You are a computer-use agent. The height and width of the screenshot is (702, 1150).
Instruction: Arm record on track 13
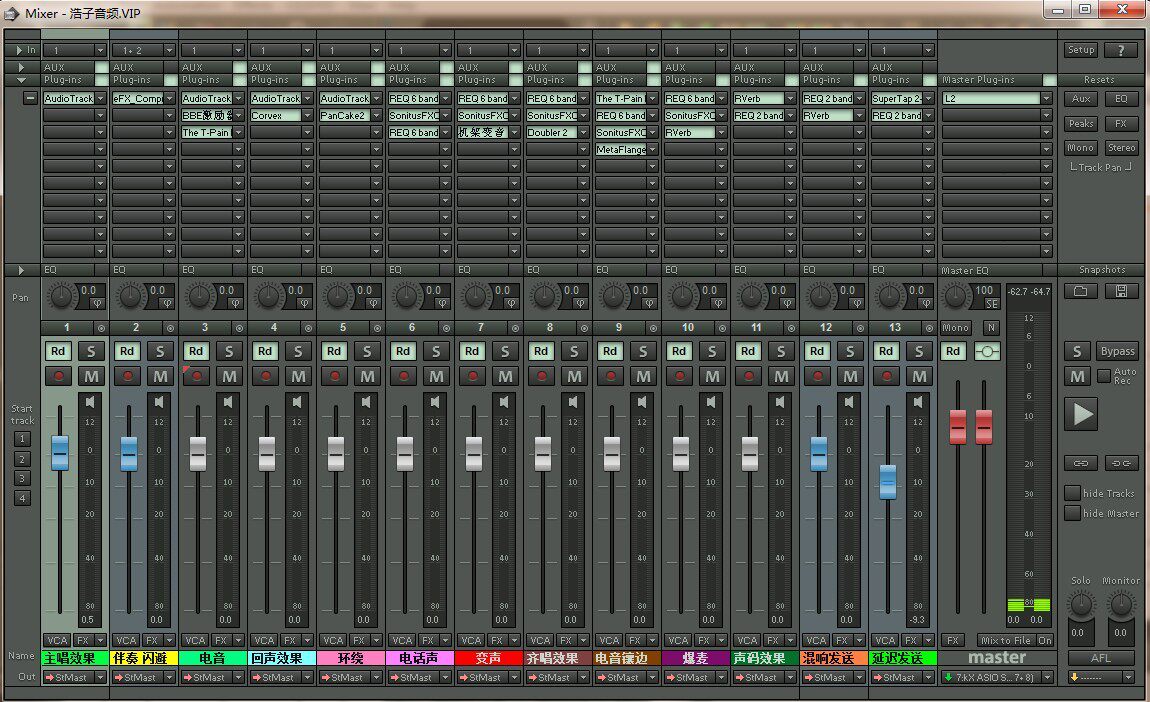886,376
